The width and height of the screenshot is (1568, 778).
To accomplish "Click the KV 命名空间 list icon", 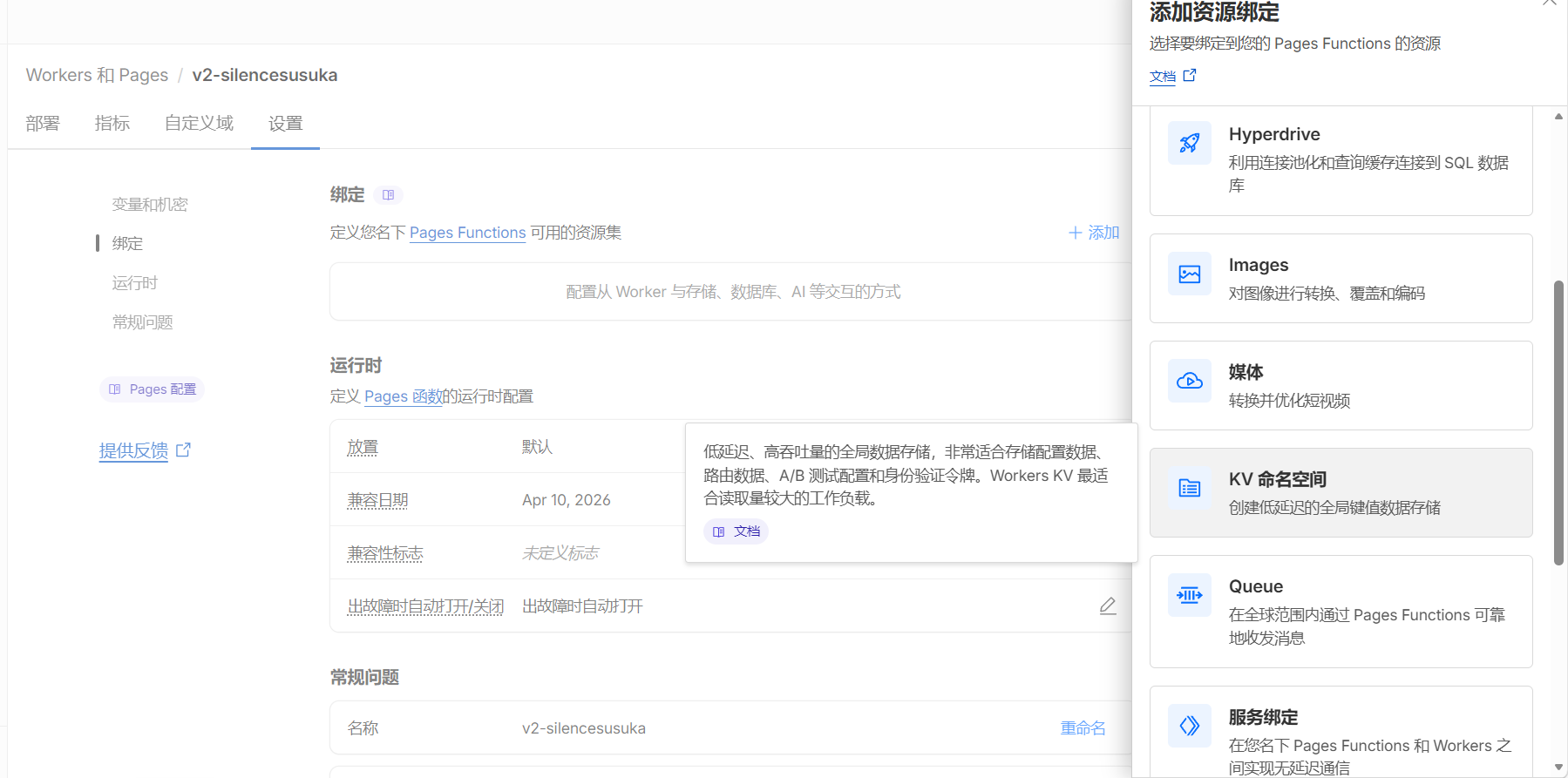I will coord(1190,488).
